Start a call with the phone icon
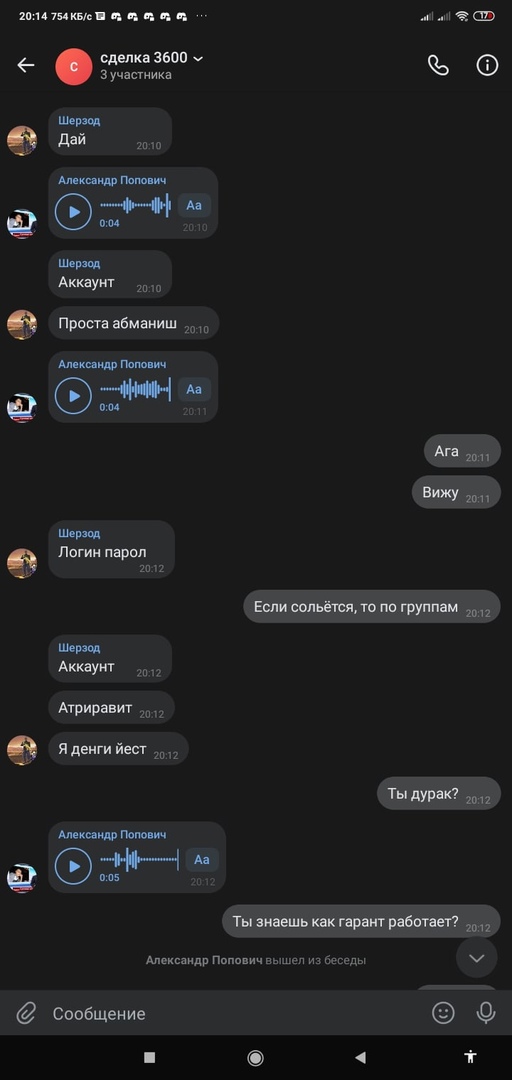Screen dimensions: 512x1080 (x=438, y=65)
